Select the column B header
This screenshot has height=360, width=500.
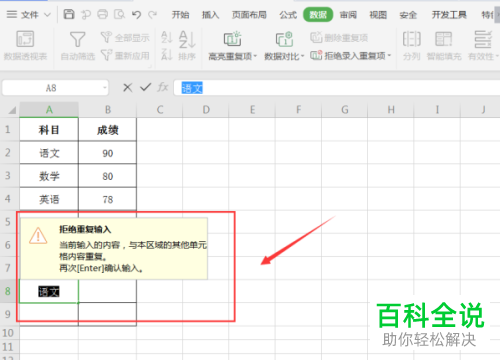[x=108, y=110]
